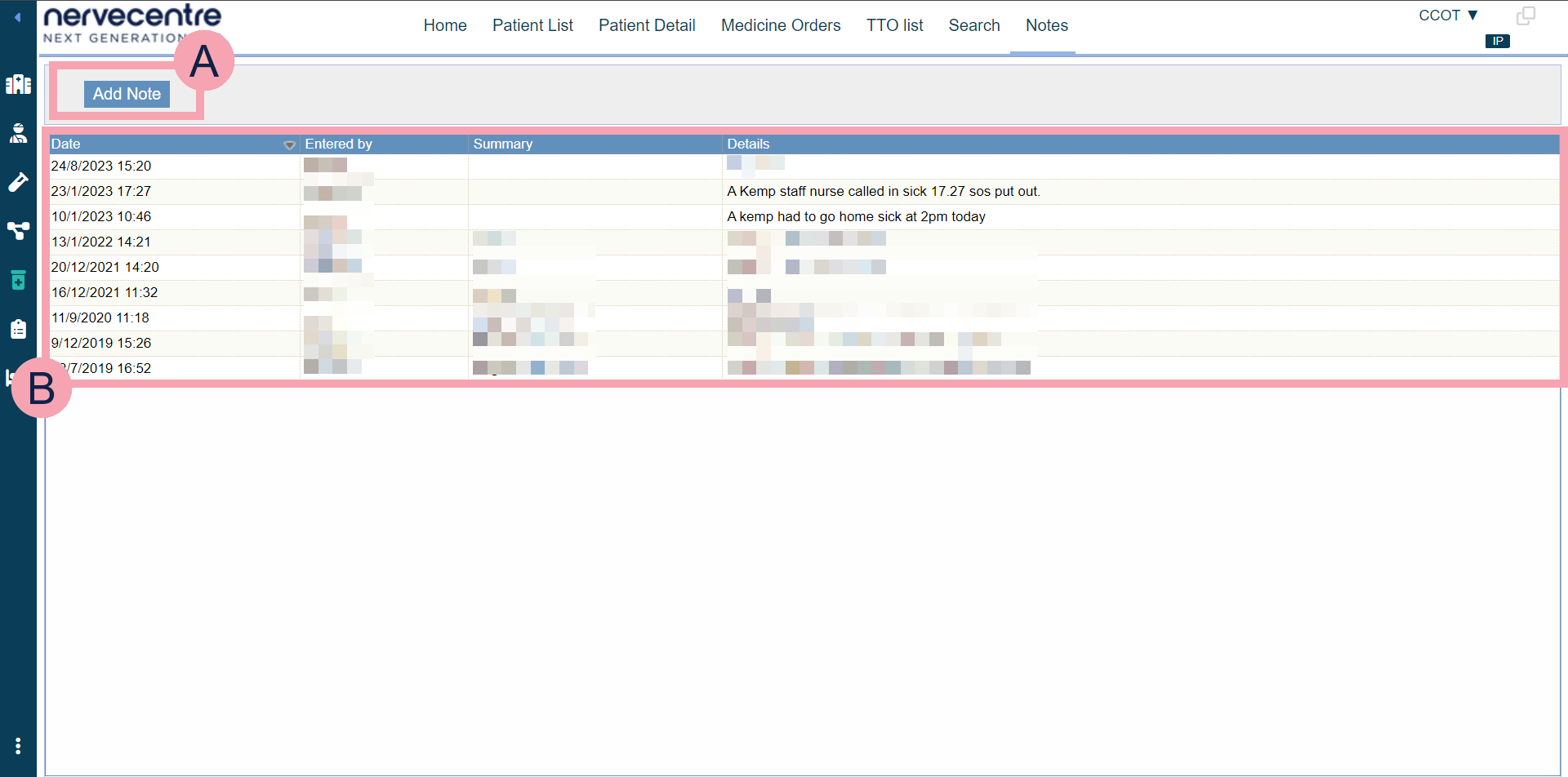Open the clipboard checklist sidebar icon
This screenshot has height=777, width=1568.
click(x=18, y=329)
